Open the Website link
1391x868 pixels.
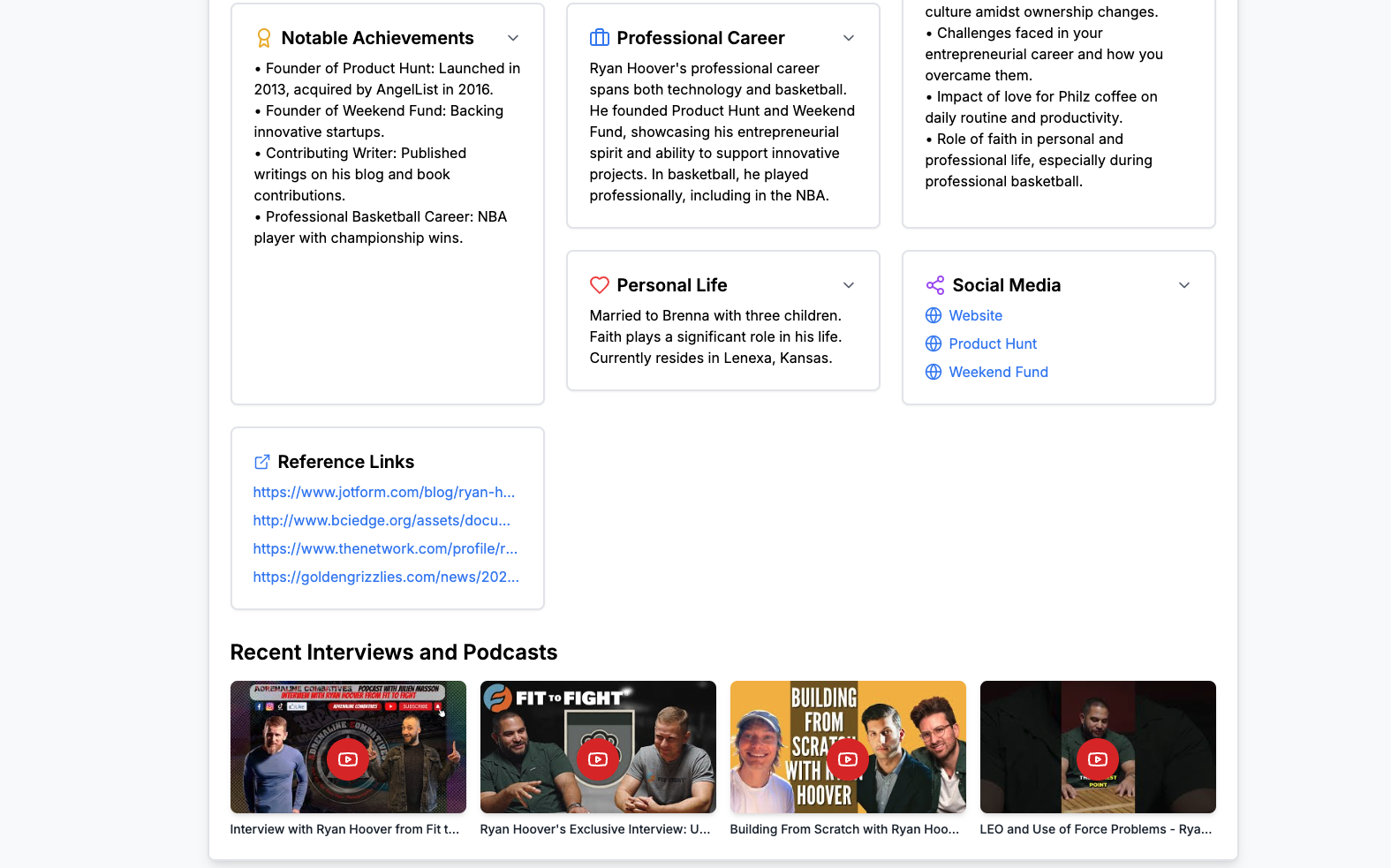click(x=975, y=315)
